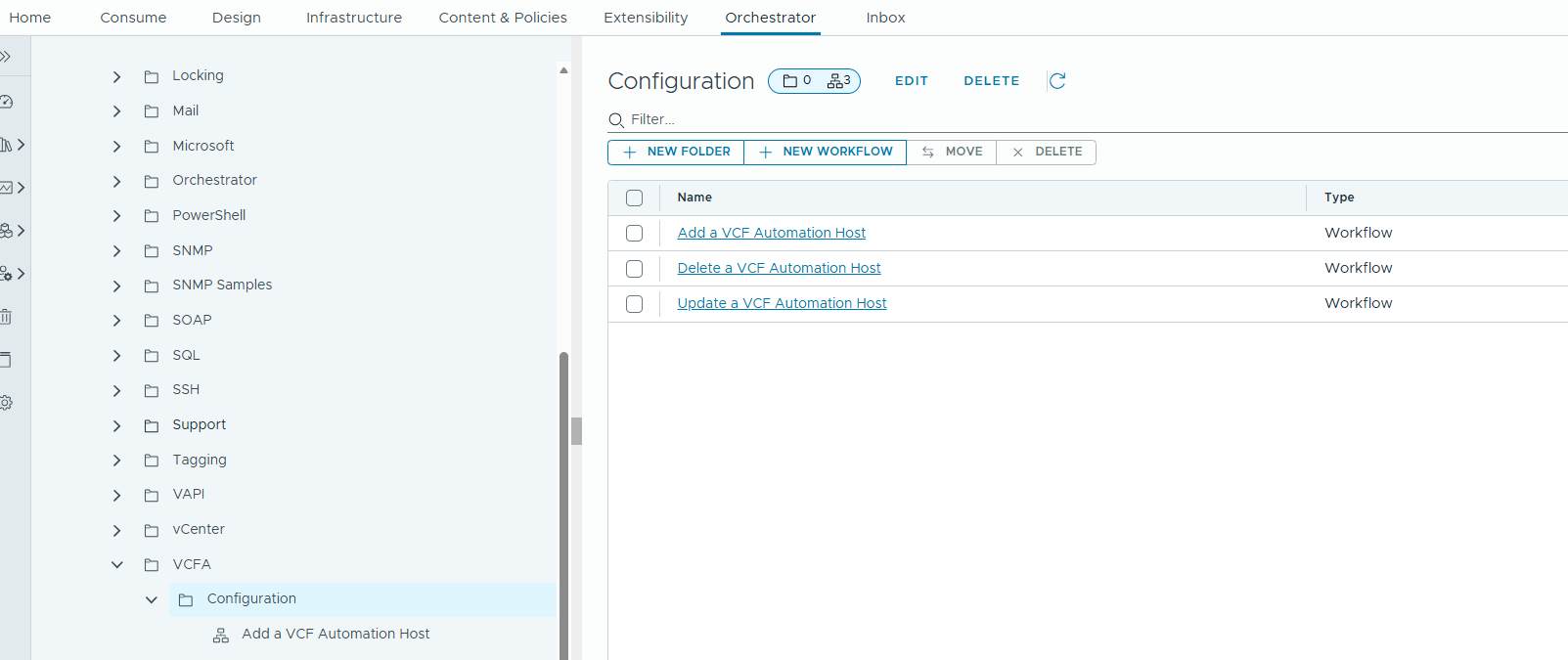Toggle the select-all checkbox in table header
1568x660 pixels.
click(x=635, y=198)
